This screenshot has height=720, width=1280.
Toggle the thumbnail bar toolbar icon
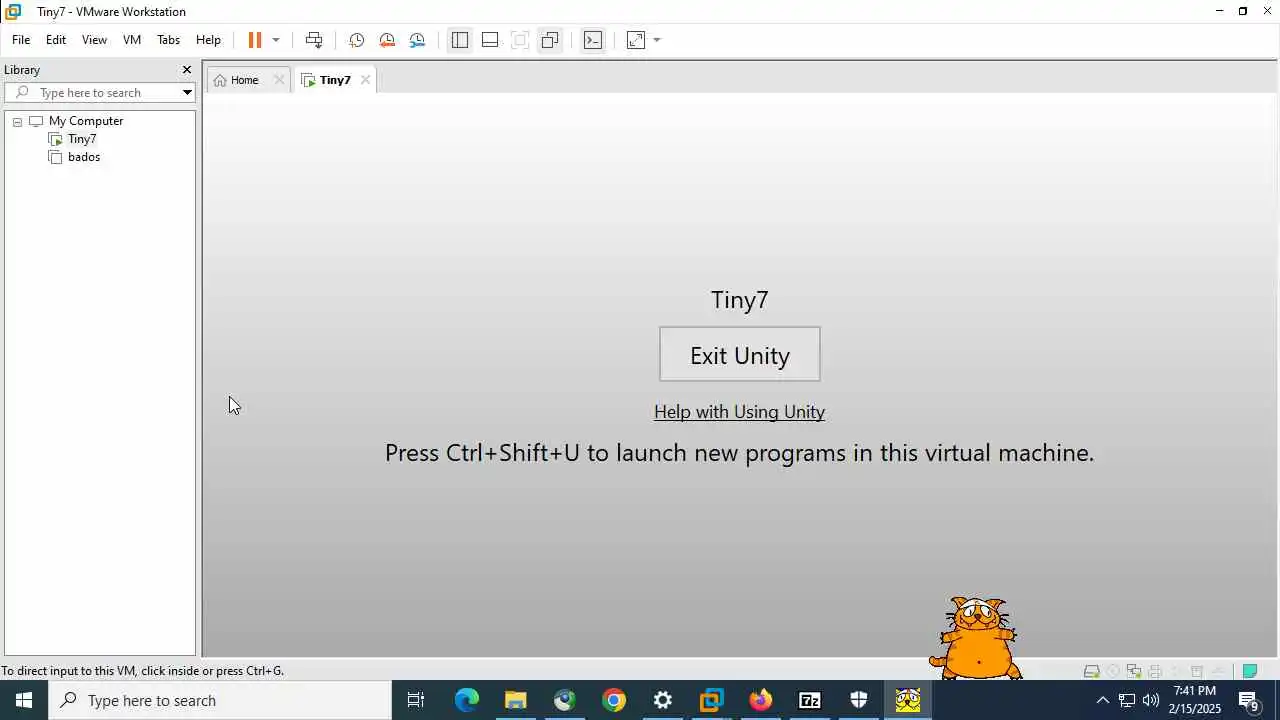click(x=490, y=40)
